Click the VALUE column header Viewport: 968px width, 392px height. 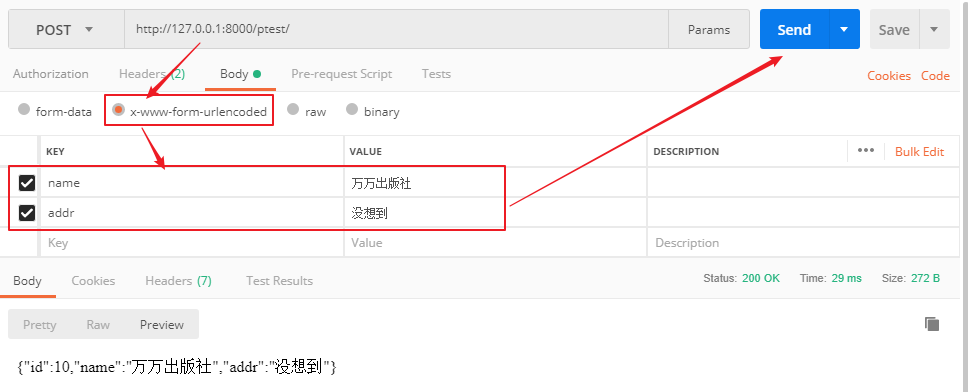pos(365,151)
